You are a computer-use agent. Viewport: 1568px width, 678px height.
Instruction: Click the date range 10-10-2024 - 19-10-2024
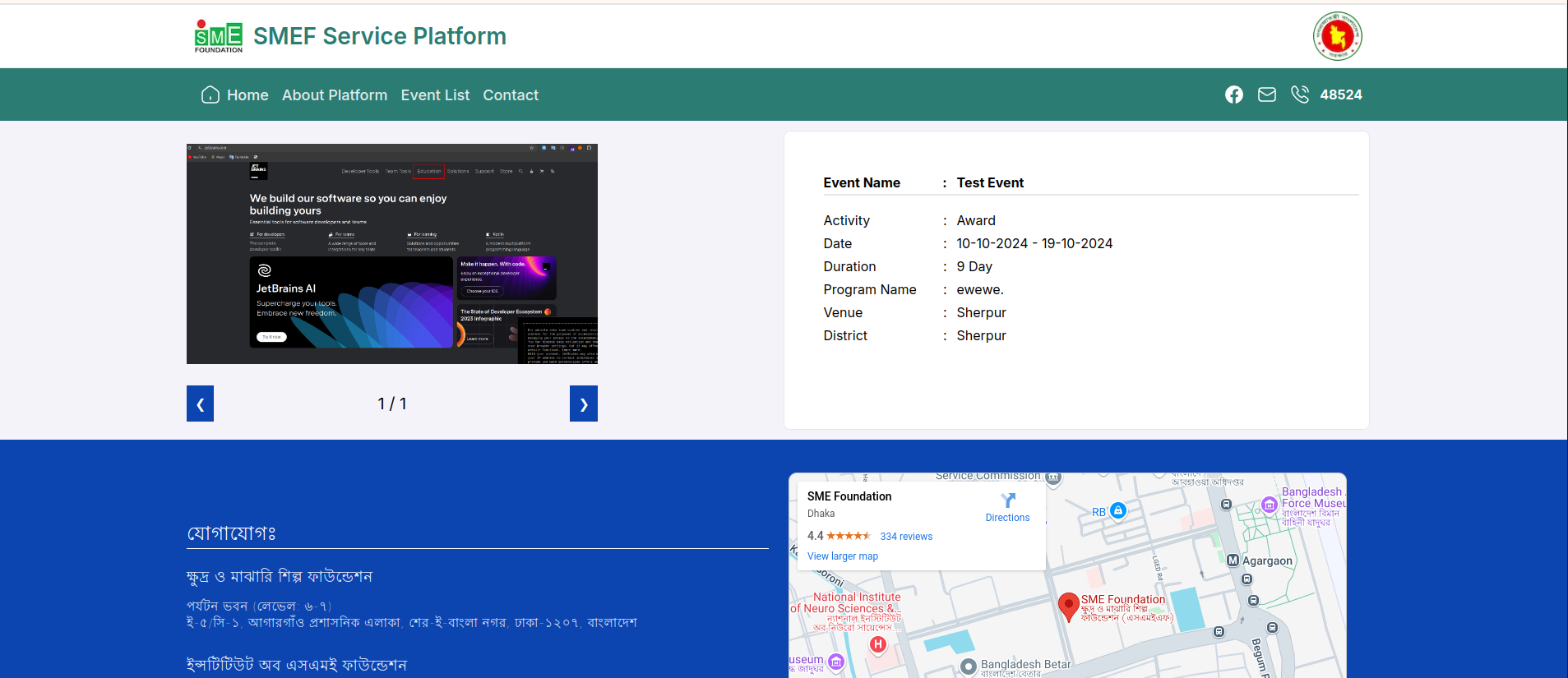coord(1034,243)
